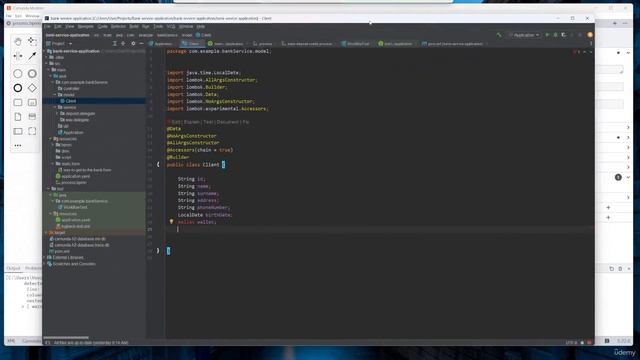
Task: Create an end event in Modeler palette
Action: [x=18, y=88]
